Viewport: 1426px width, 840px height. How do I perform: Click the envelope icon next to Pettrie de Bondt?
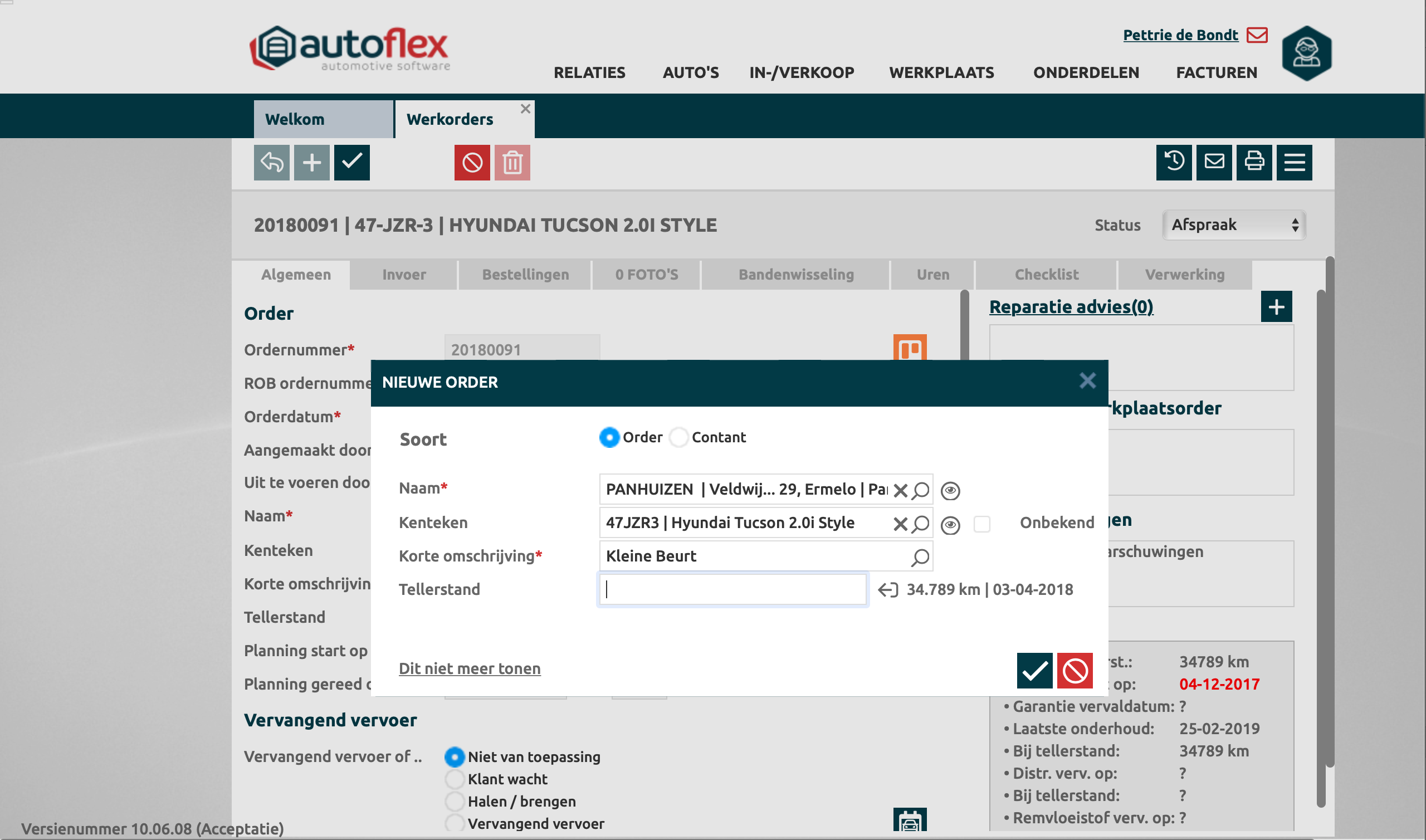pos(1257,35)
